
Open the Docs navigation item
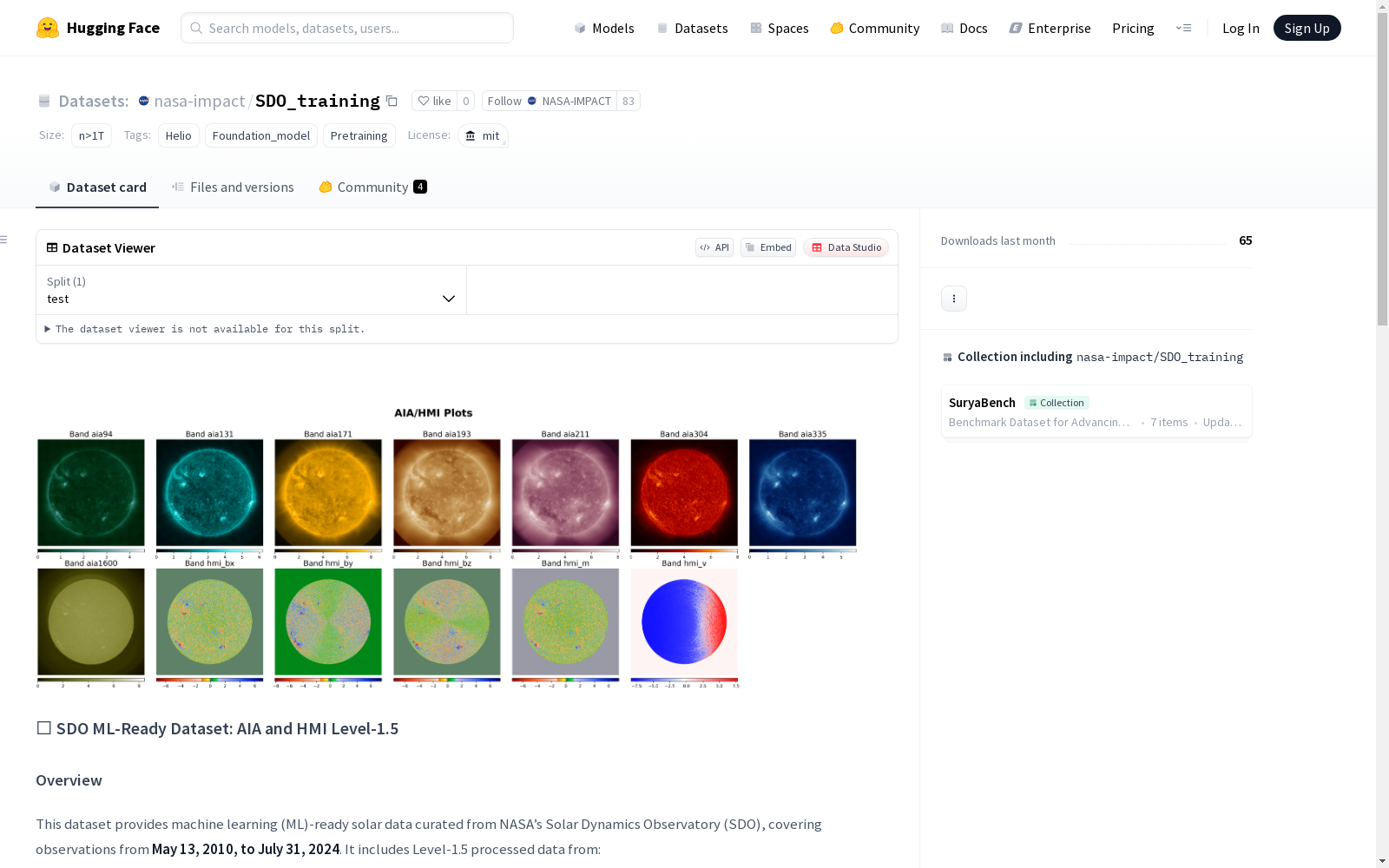[x=964, y=28]
